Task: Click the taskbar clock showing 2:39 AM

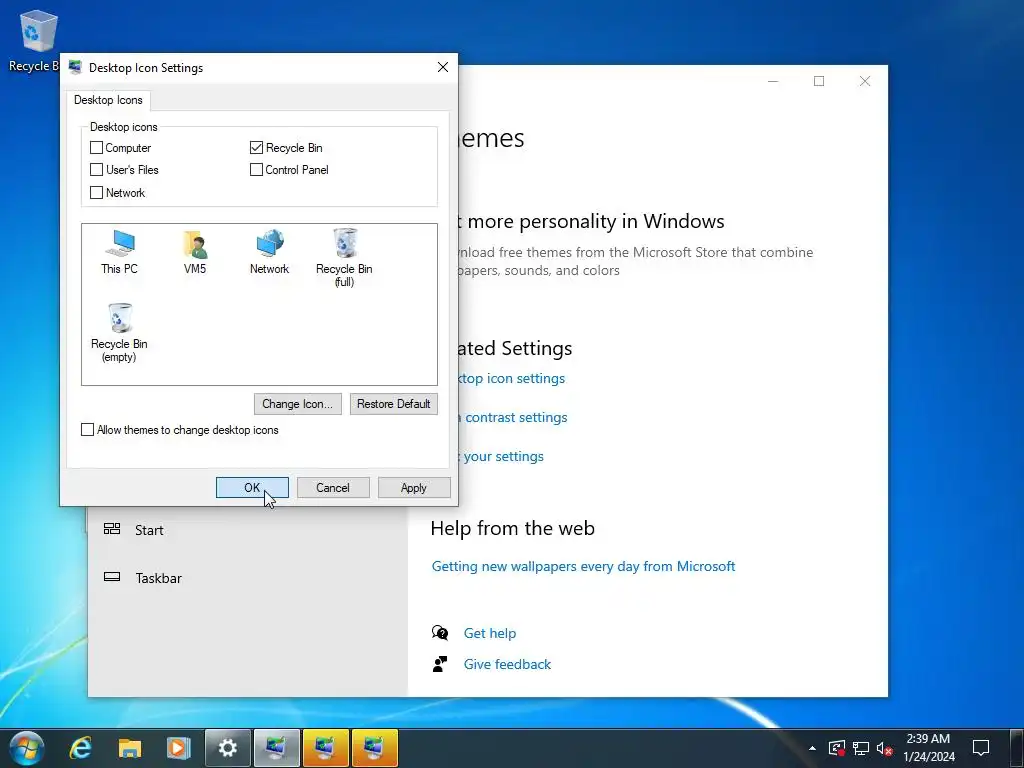Action: pos(929,748)
